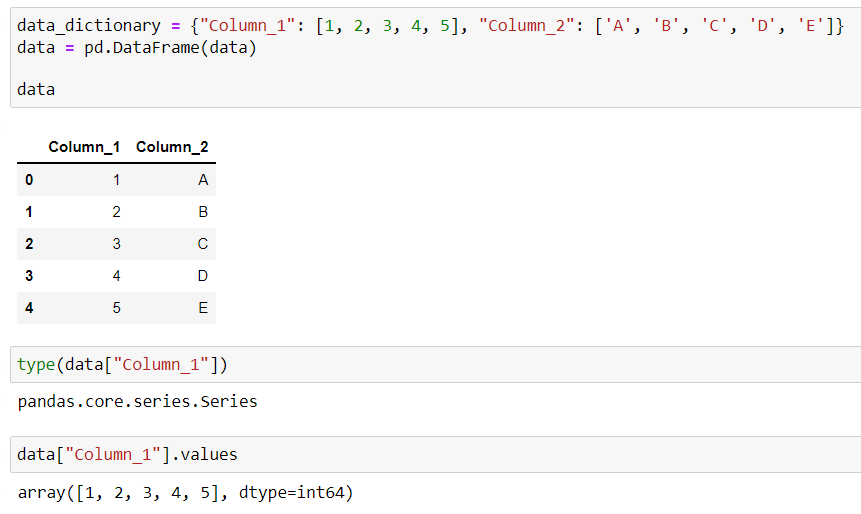Click the standalone 'data' code line
861x514 pixels.
pos(36,90)
